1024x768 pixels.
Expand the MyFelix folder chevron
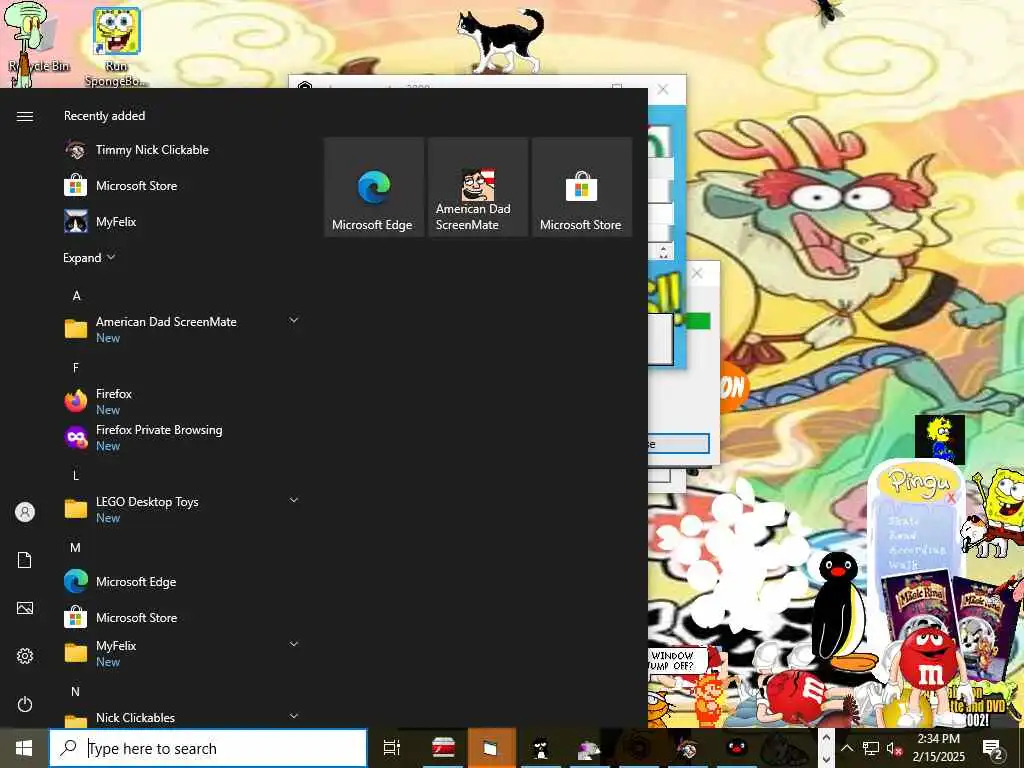click(x=294, y=644)
